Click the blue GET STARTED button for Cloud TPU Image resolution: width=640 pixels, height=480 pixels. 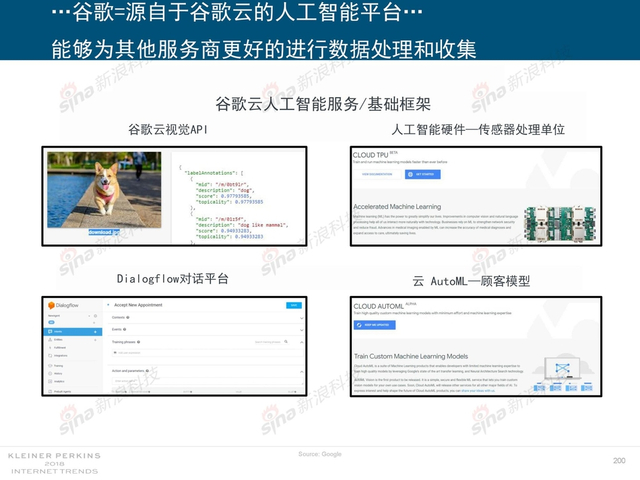(x=422, y=174)
